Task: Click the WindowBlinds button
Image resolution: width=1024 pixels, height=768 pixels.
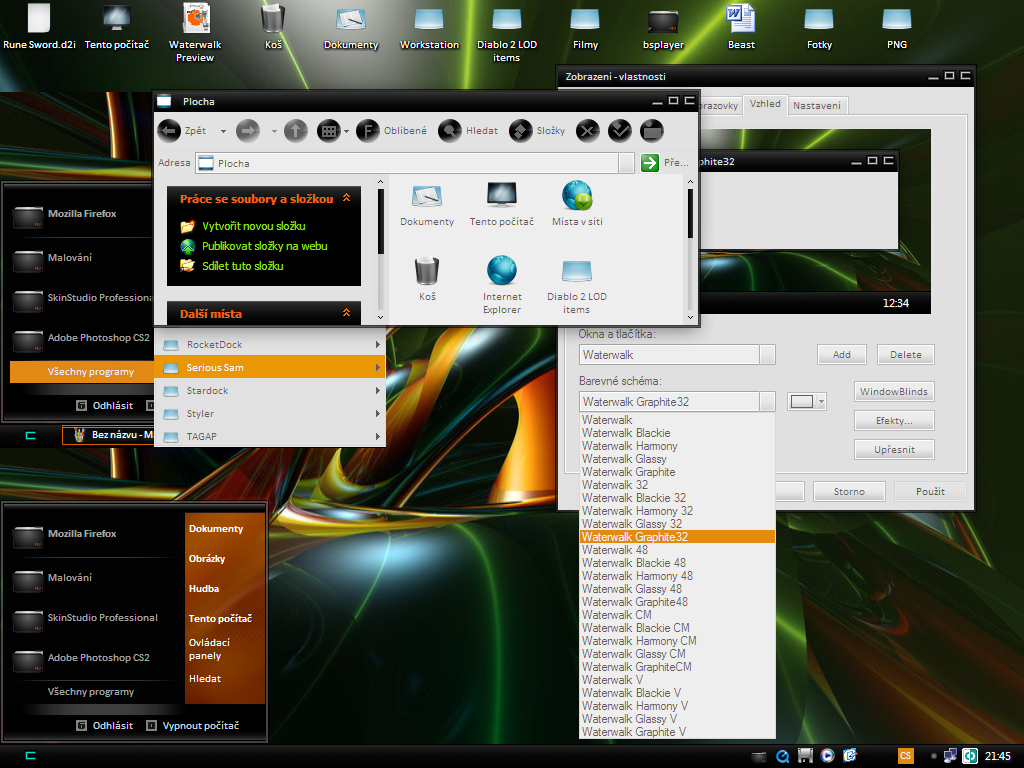Action: point(893,391)
